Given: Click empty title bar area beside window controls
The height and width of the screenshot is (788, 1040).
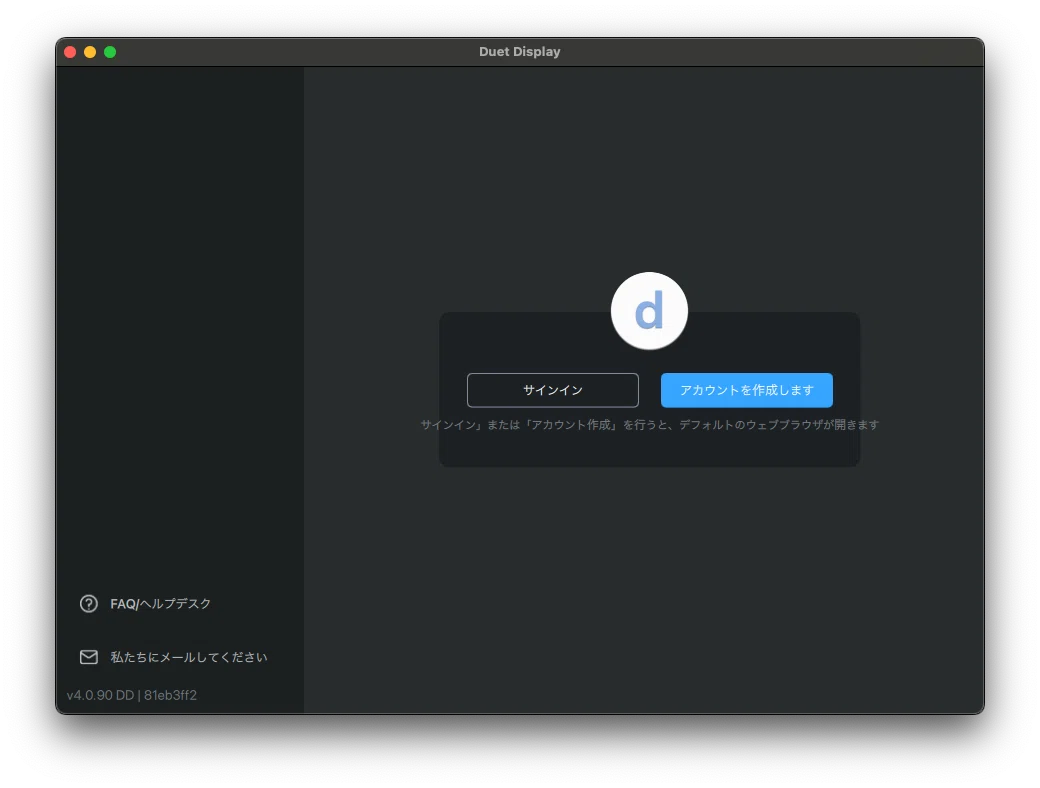Looking at the screenshot, I should pos(298,52).
